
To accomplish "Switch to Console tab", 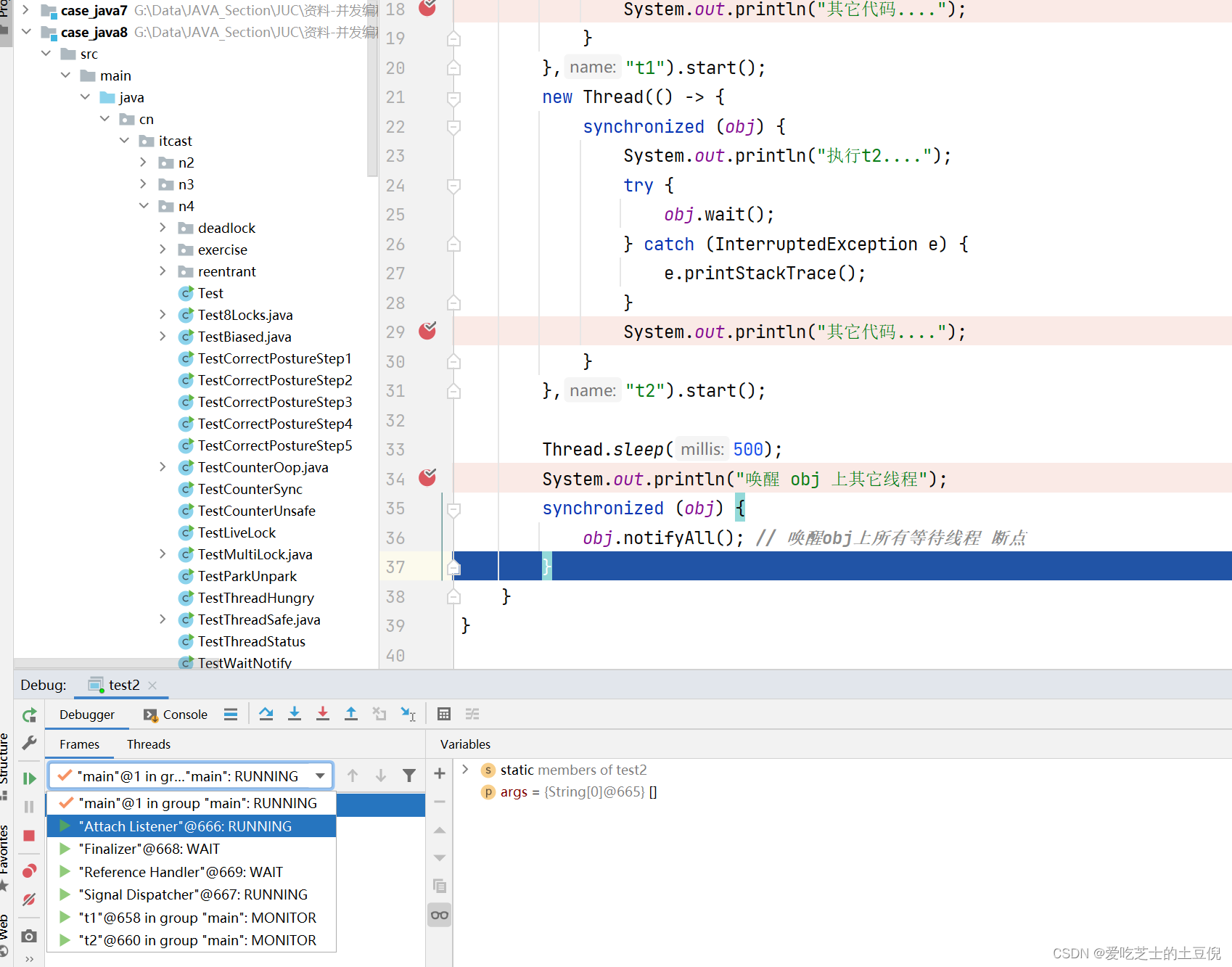I will pyautogui.click(x=176, y=715).
